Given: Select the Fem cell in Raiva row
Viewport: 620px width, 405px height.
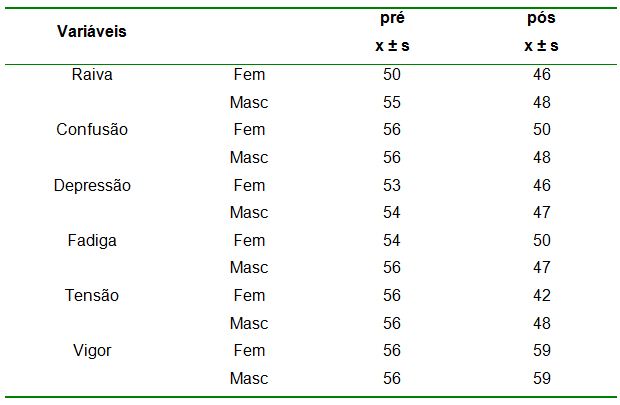Looking at the screenshot, I should tap(249, 74).
